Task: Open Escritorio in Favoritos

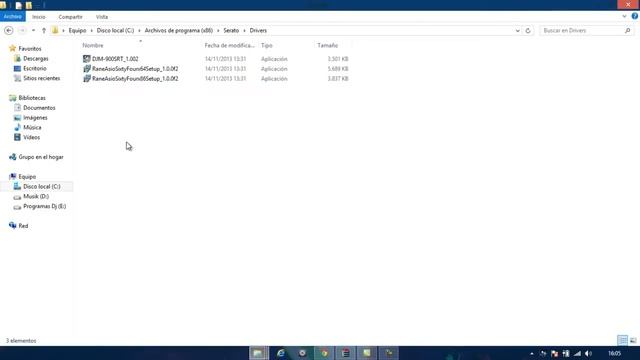Action: click(x=35, y=68)
